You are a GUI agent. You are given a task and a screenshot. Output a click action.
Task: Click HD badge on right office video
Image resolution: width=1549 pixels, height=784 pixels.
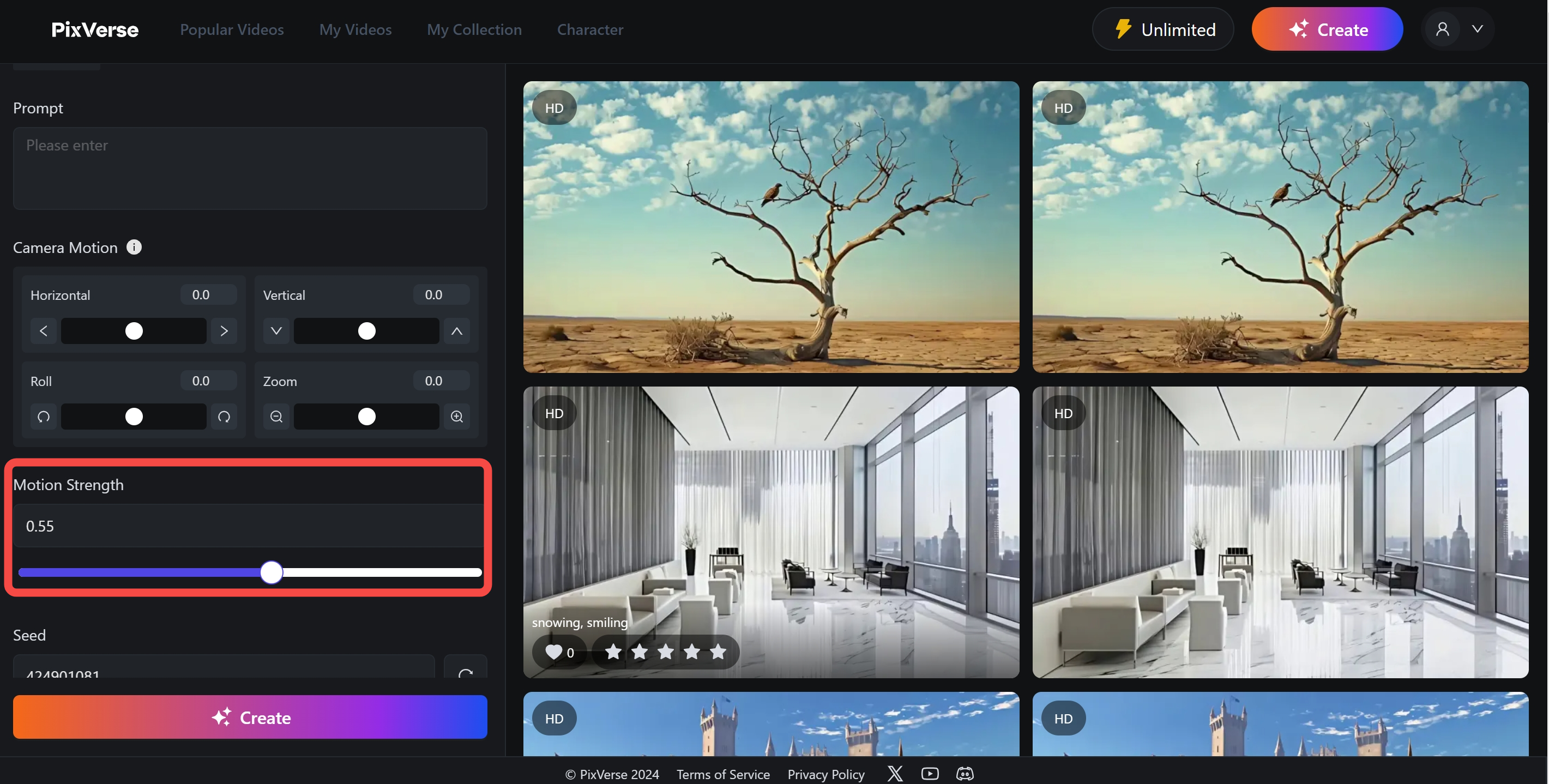1064,413
